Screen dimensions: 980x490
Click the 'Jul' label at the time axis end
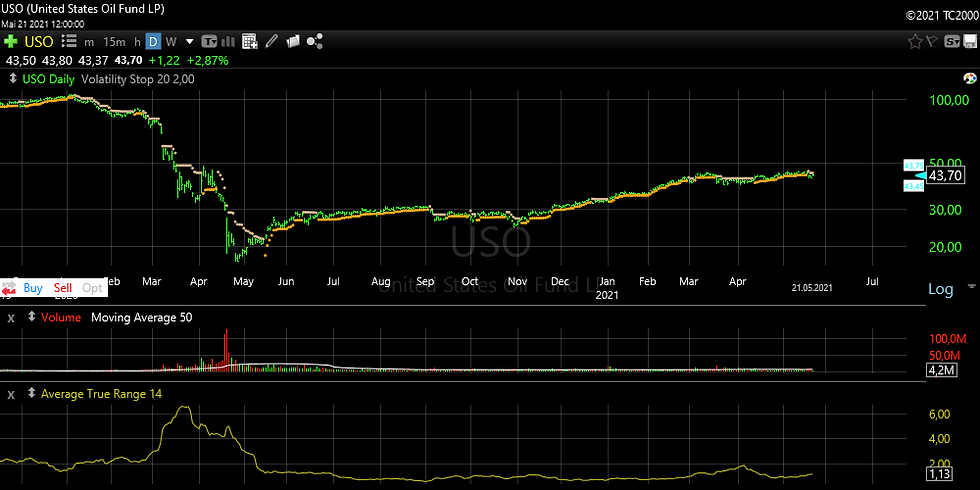point(872,282)
